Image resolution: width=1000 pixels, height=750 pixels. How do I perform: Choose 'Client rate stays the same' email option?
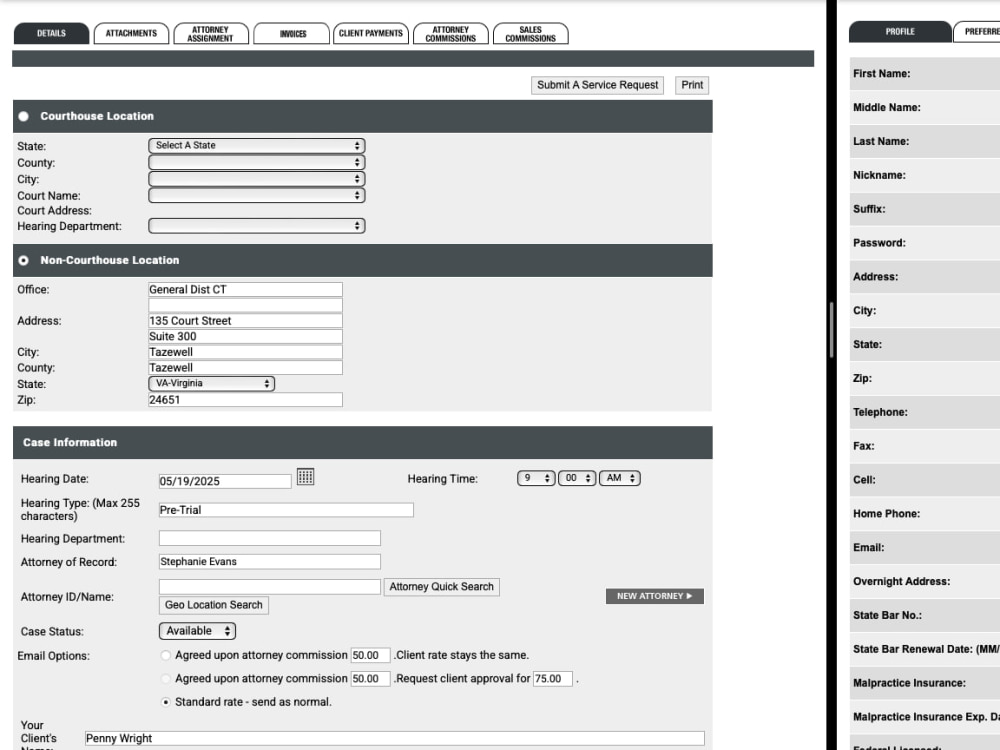(166, 655)
